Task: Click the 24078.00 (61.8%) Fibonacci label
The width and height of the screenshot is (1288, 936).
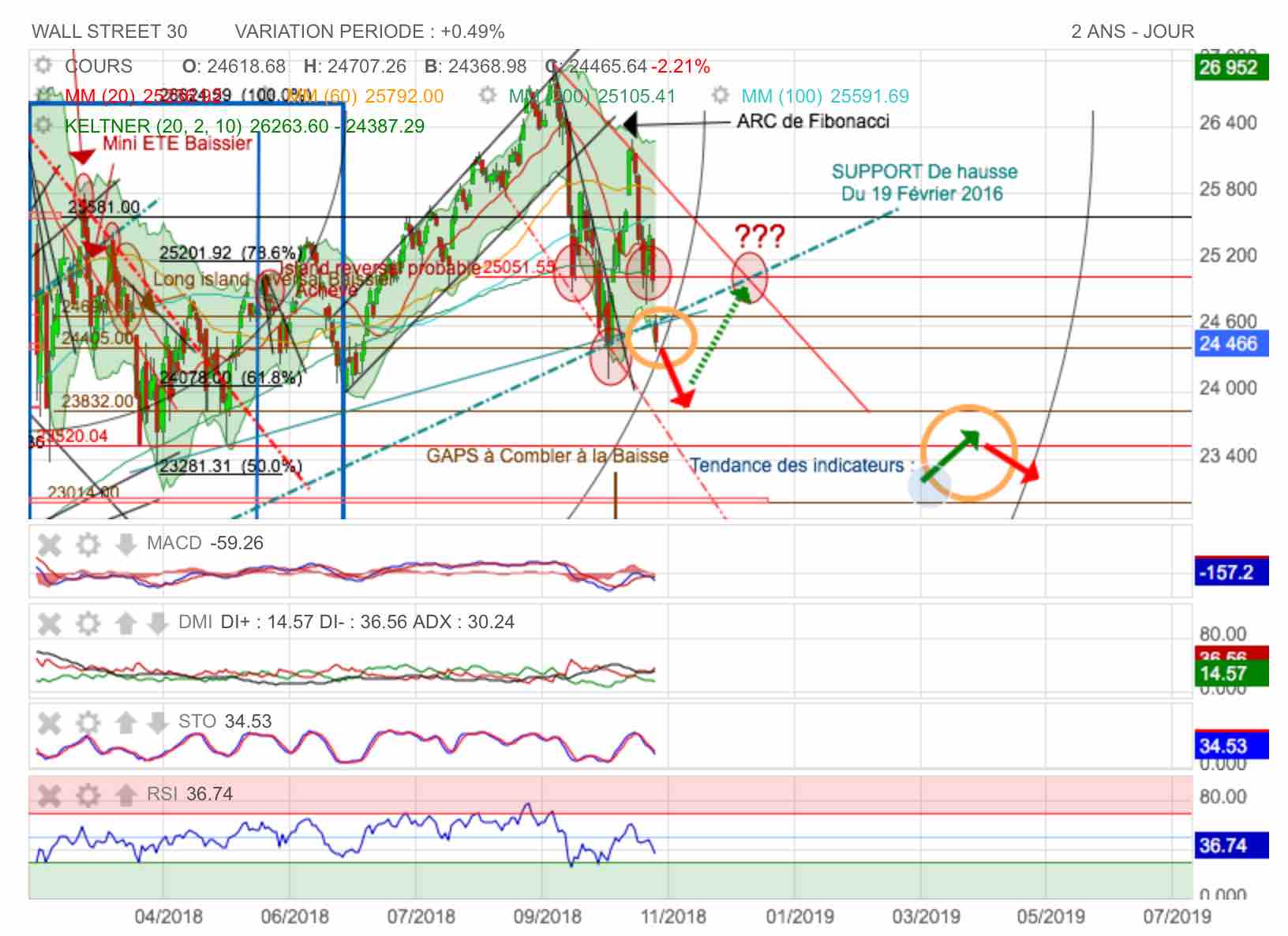Action: coord(230,377)
